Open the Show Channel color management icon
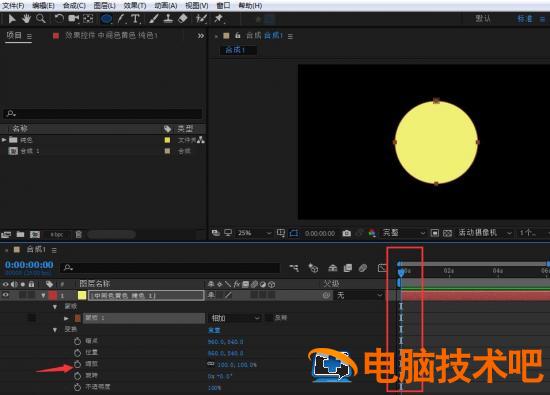The image size is (550, 395). point(372,233)
